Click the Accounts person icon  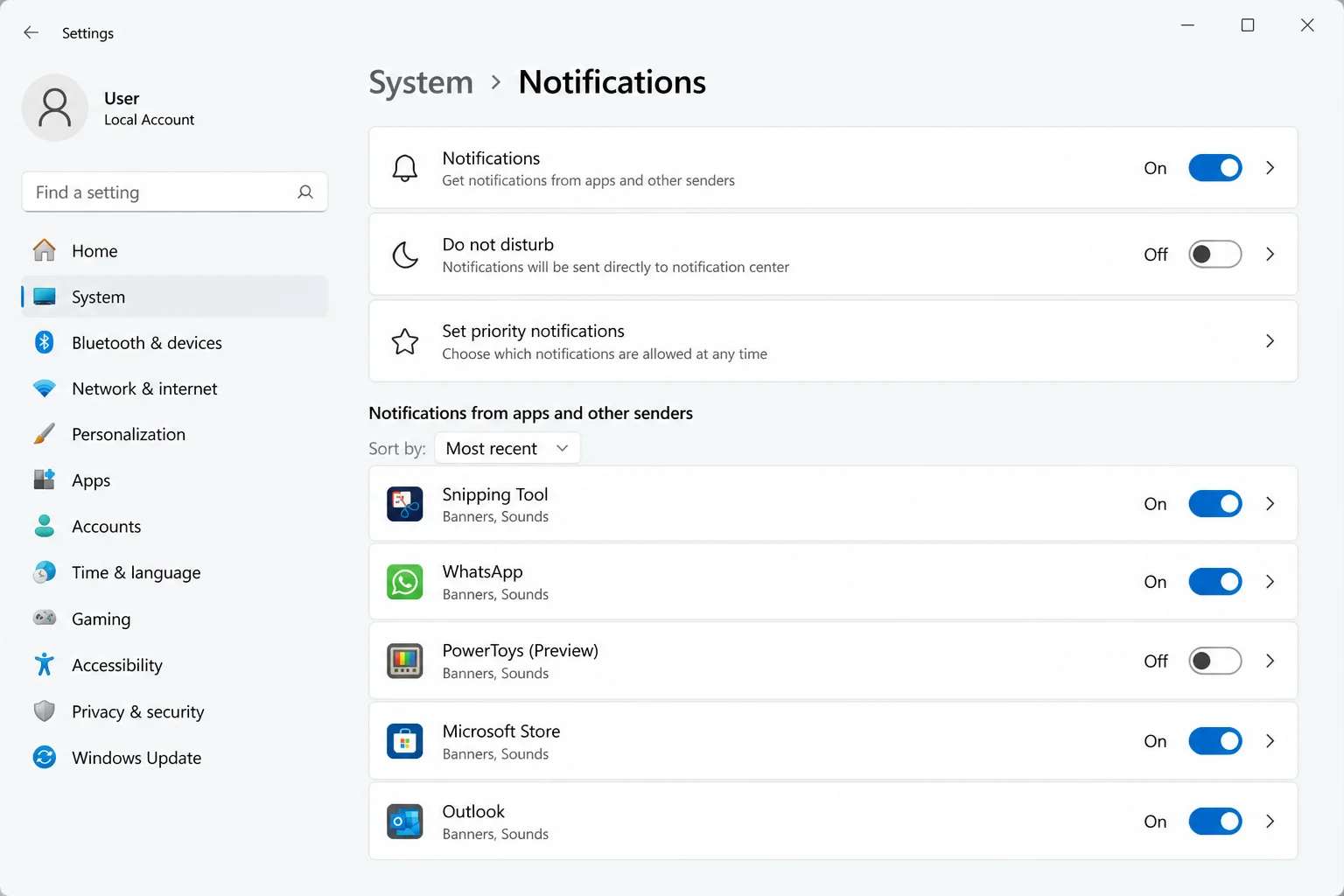point(44,526)
